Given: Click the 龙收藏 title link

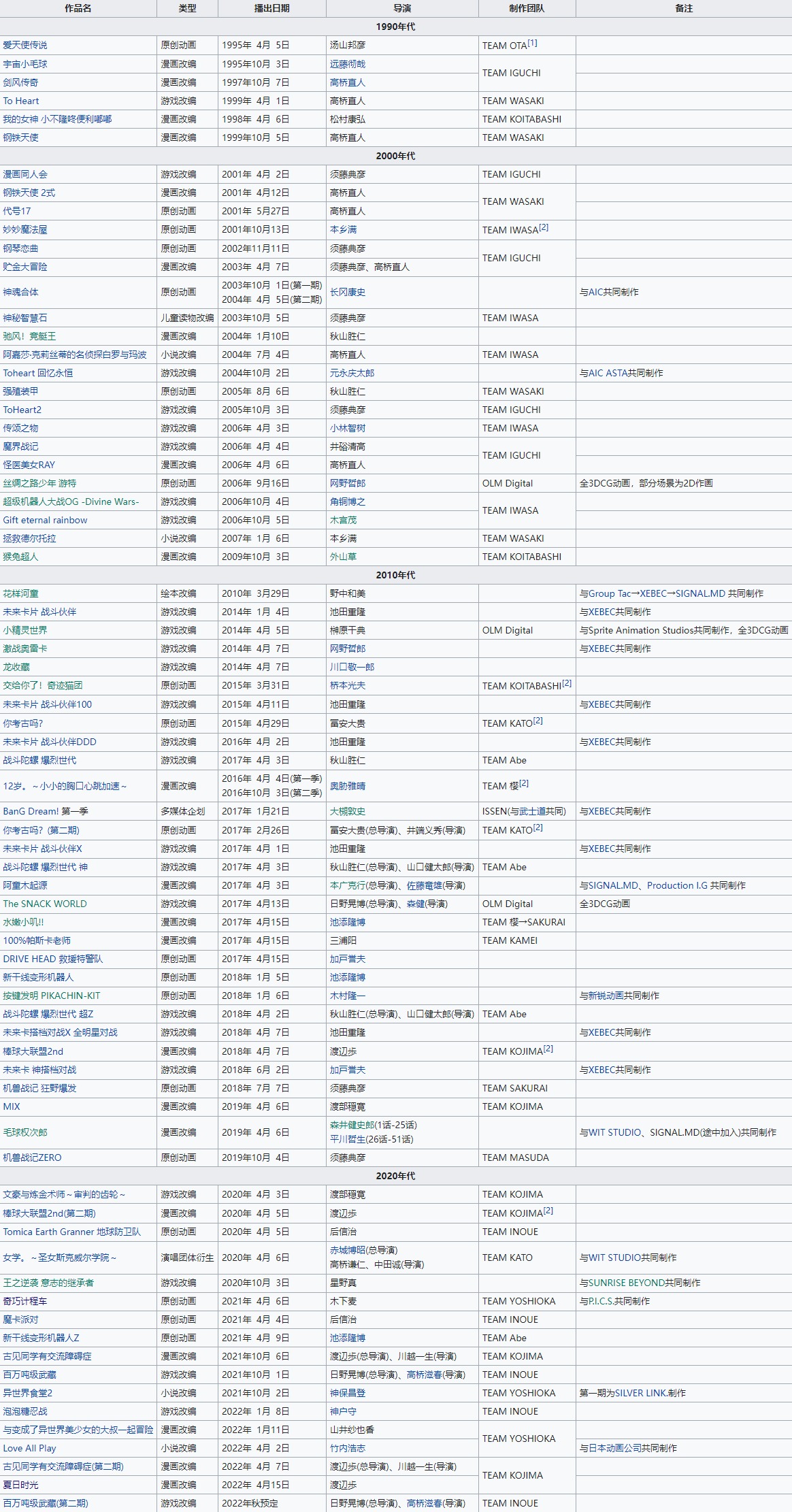Looking at the screenshot, I should point(16,667).
